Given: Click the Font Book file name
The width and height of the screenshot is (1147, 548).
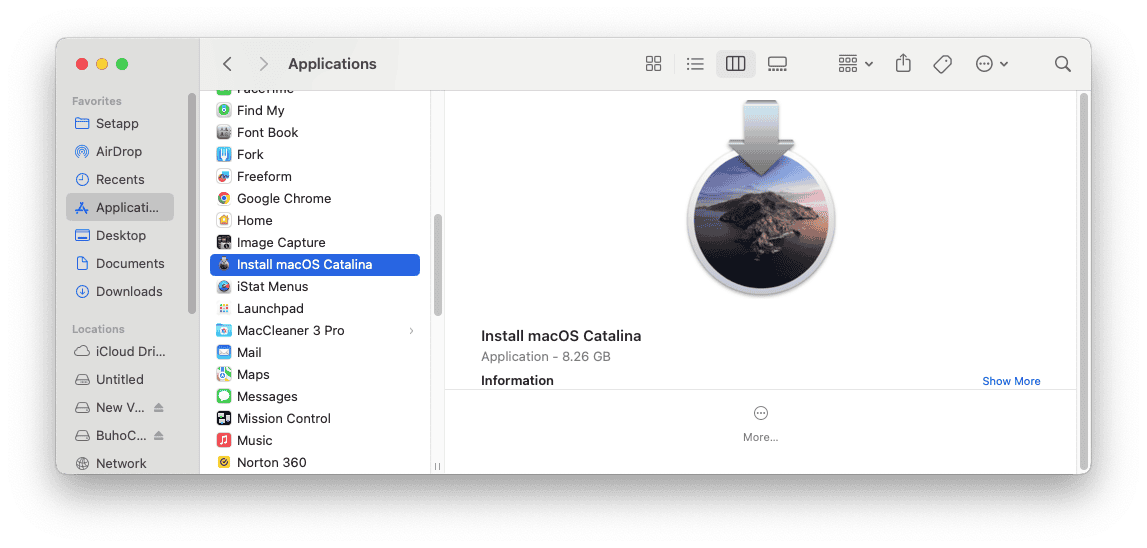Looking at the screenshot, I should click(268, 132).
